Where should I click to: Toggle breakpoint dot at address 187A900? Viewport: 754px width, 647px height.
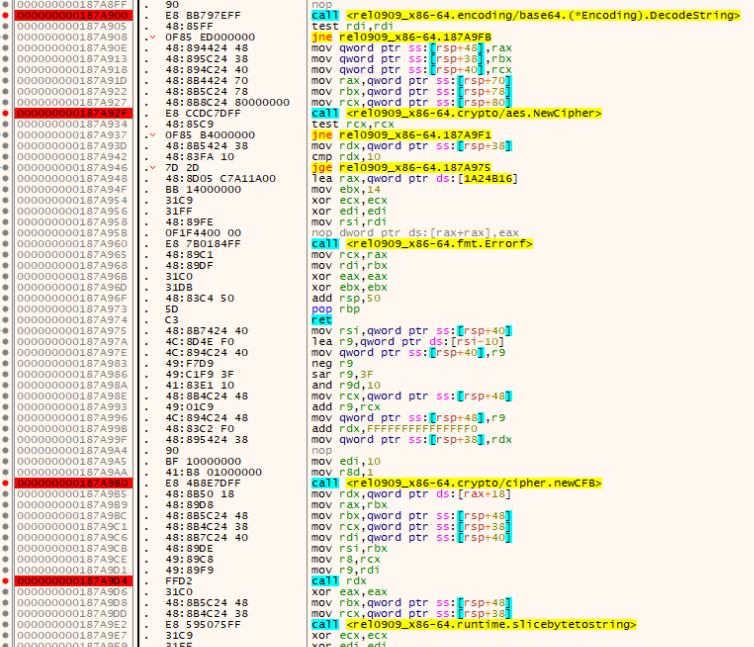[5, 15]
